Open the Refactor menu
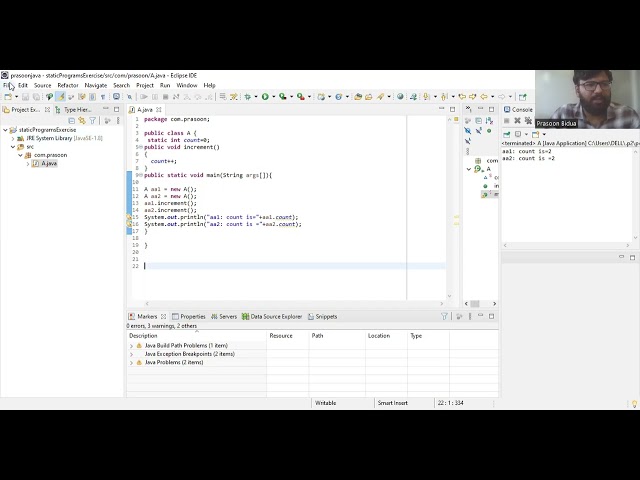 point(68,85)
